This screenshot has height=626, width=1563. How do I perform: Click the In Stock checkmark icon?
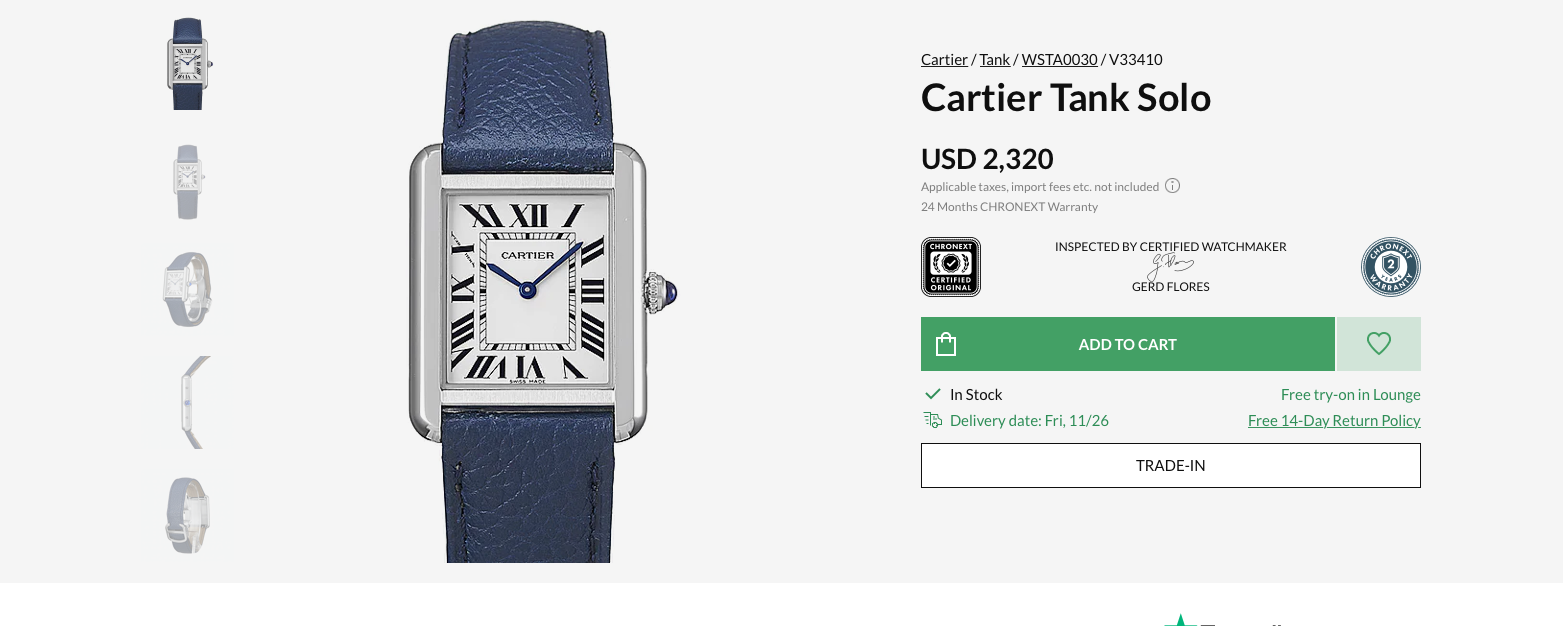[x=933, y=394]
